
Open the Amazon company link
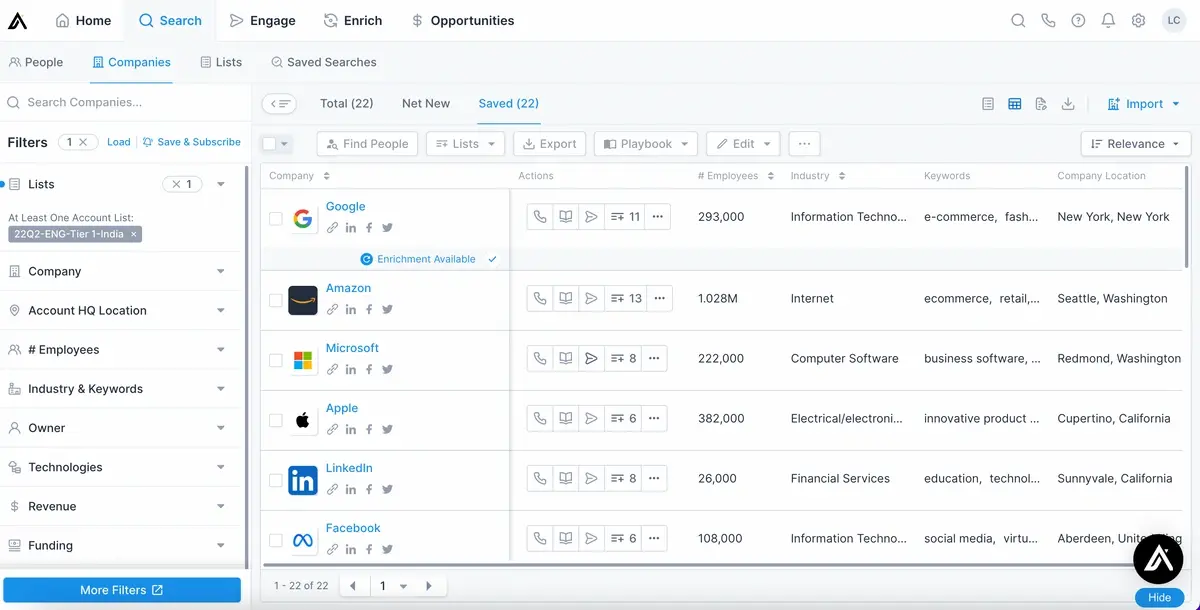click(348, 288)
